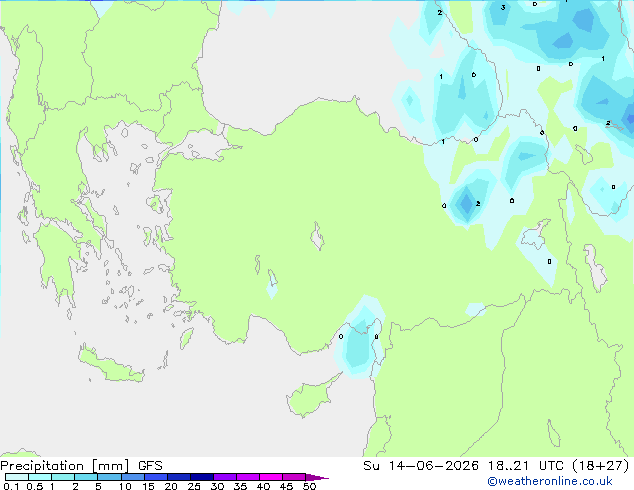Select the 30–35 mm purple legend swatch
634x490 pixels.
point(224,477)
